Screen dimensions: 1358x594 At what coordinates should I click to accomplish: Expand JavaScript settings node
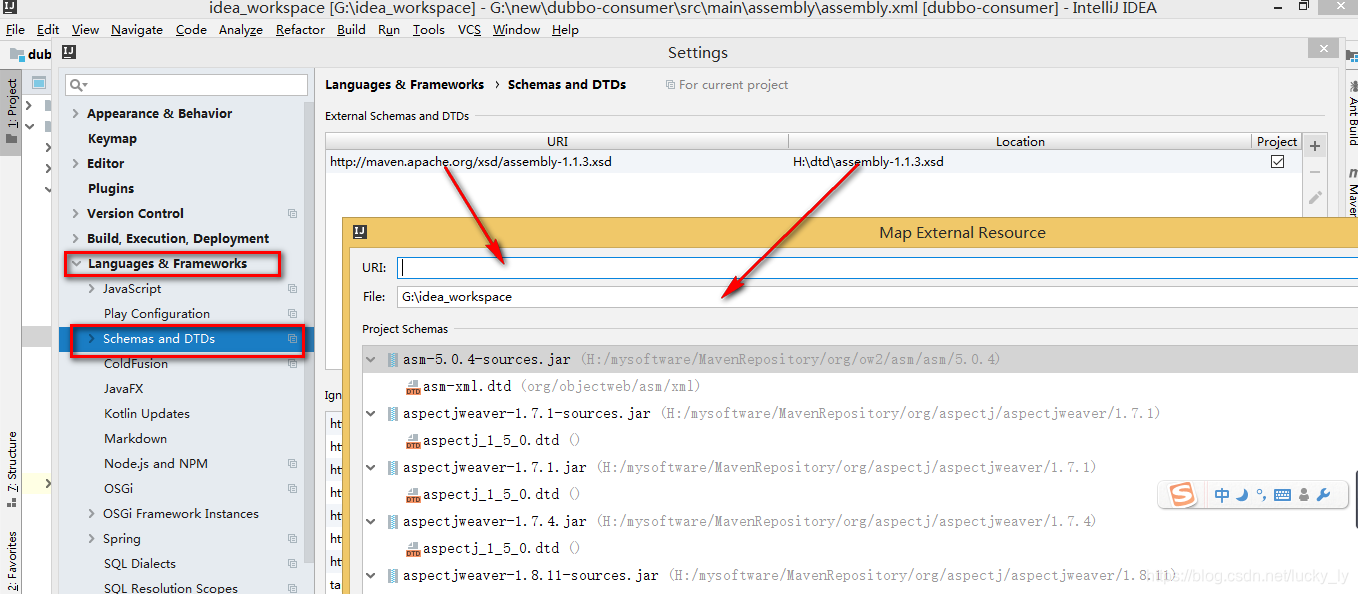click(x=92, y=289)
